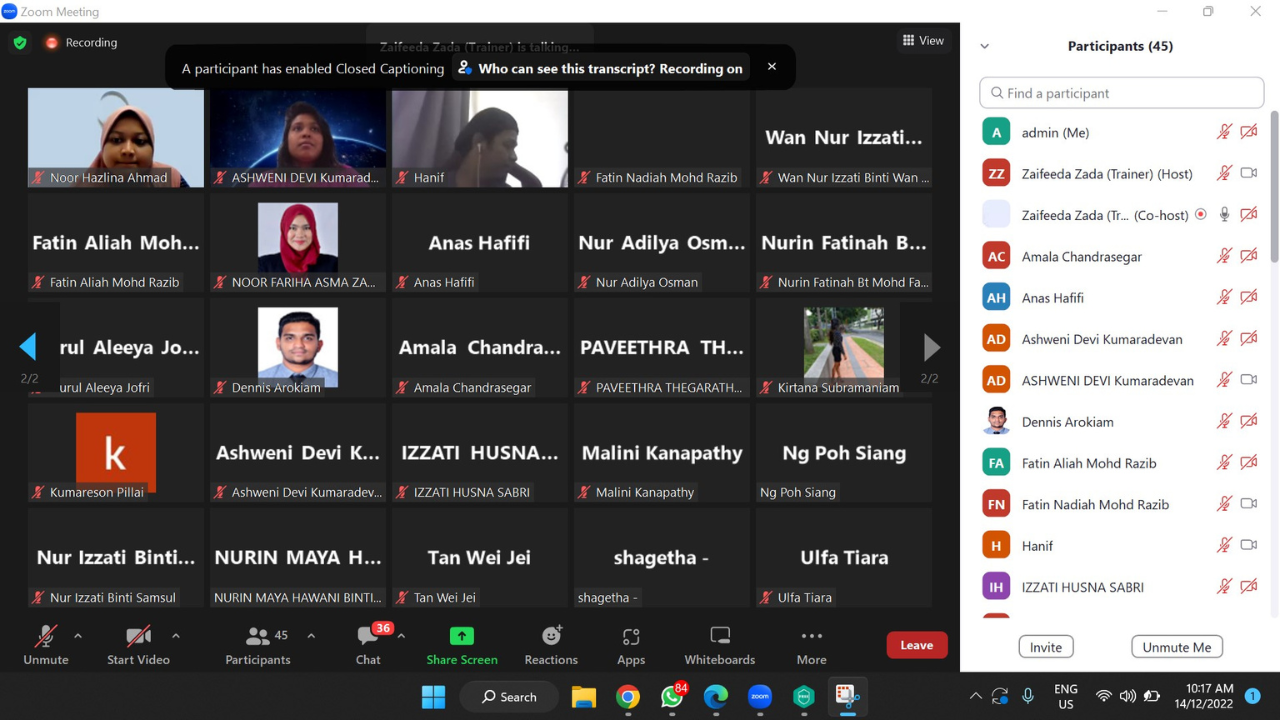This screenshot has height=720, width=1280.
Task: Open Chat with 36 unread messages
Action: [x=368, y=645]
